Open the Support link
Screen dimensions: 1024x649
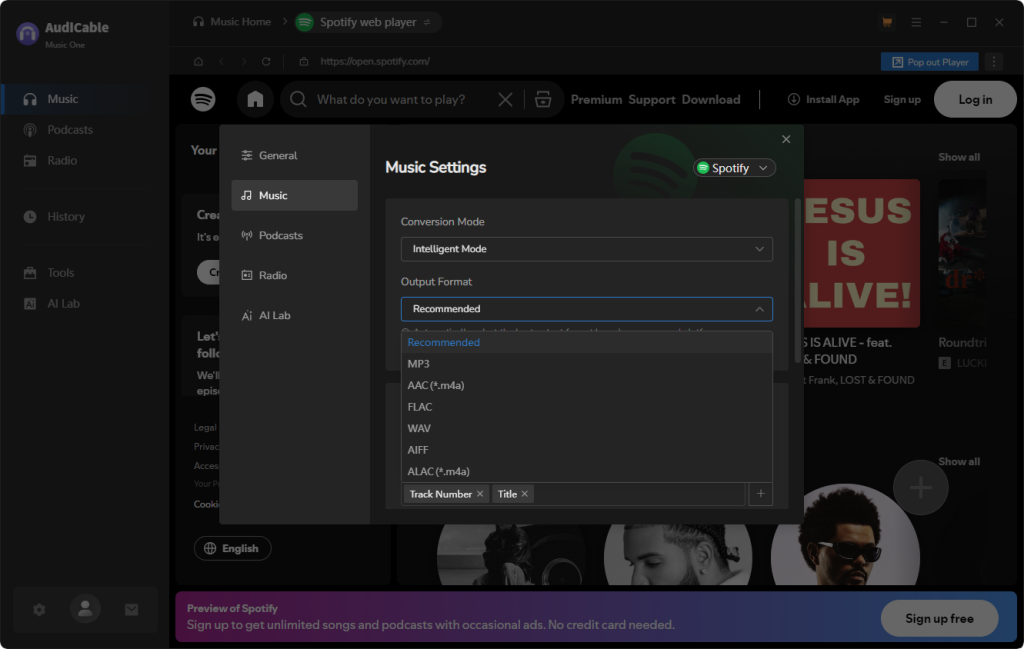pos(651,99)
